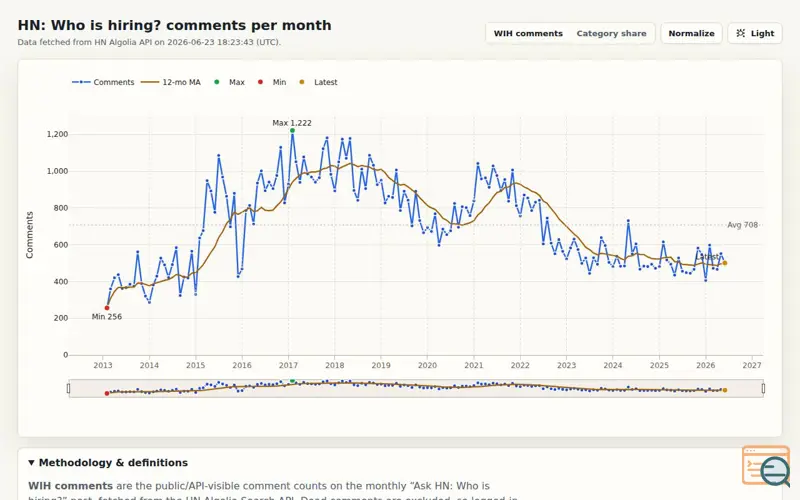Click the 2026 x-axis label
The image size is (800, 500).
point(706,365)
